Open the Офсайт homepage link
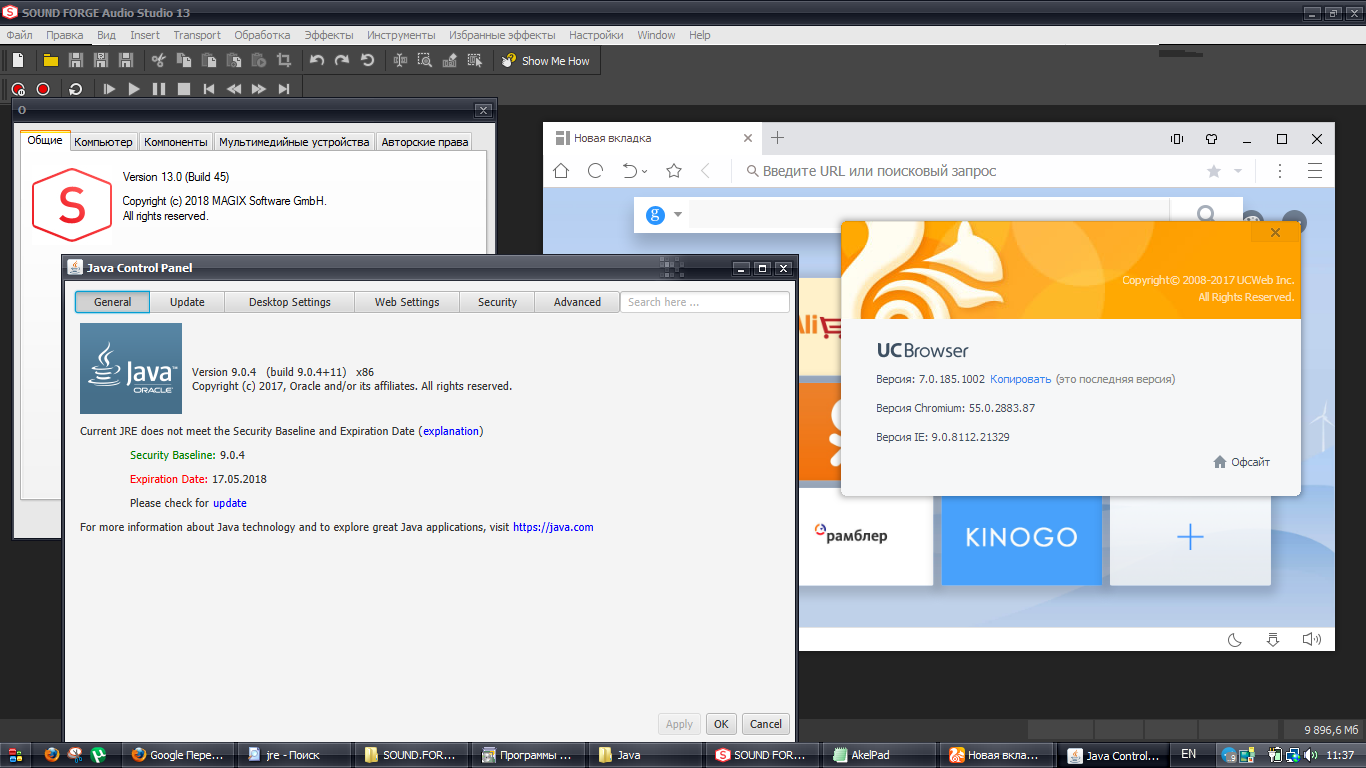This screenshot has height=768, width=1366. pos(1241,462)
